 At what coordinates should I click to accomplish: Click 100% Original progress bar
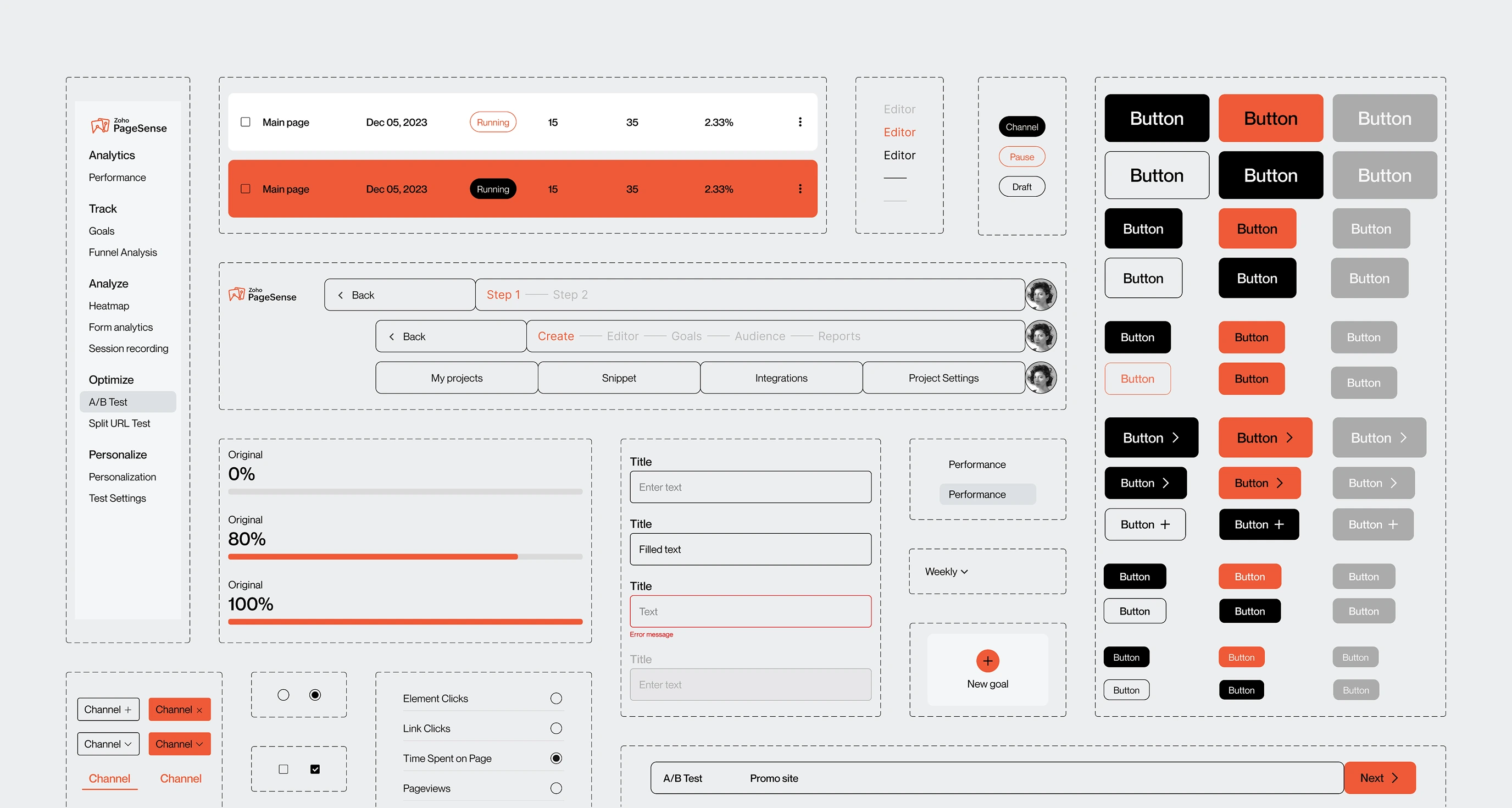[405, 622]
